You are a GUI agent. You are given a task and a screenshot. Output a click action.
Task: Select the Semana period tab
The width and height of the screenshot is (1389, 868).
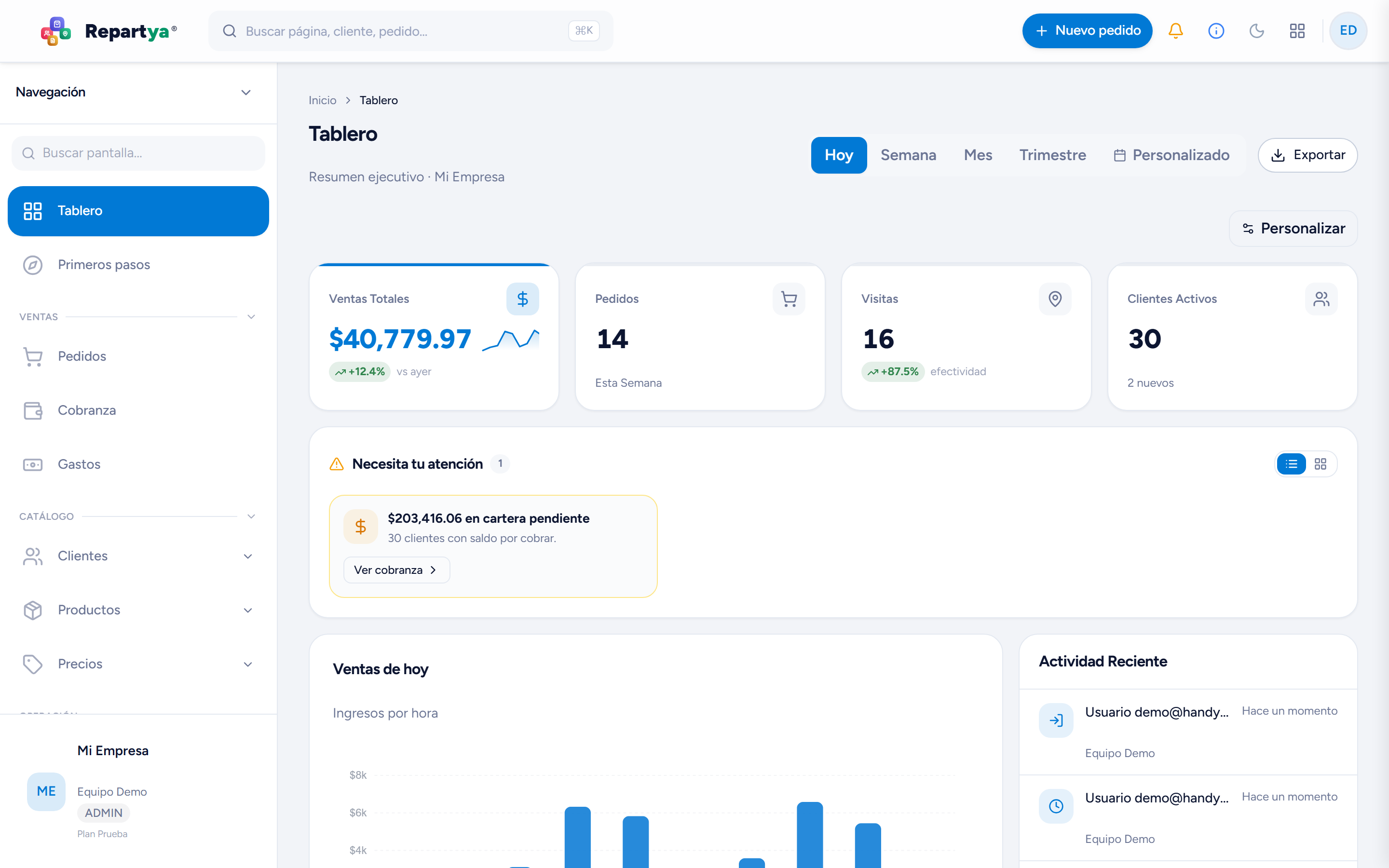[908, 155]
